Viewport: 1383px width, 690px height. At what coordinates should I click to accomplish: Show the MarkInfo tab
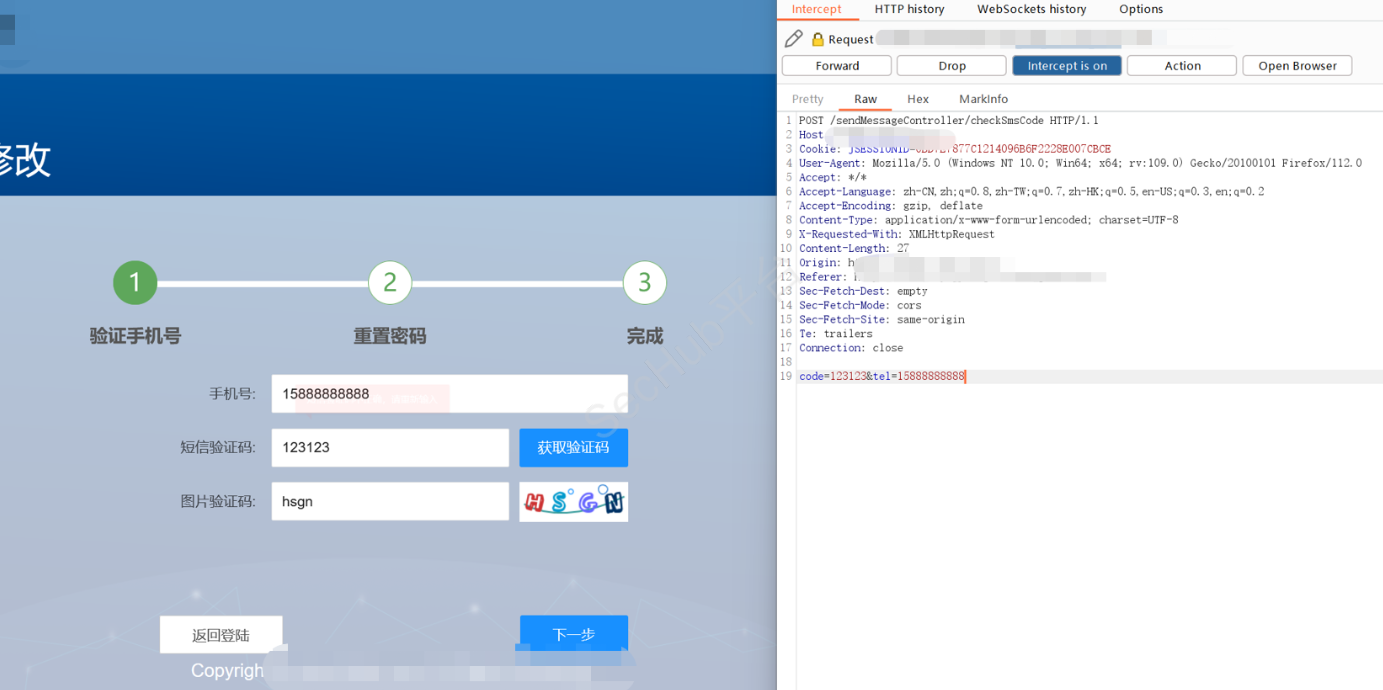983,99
